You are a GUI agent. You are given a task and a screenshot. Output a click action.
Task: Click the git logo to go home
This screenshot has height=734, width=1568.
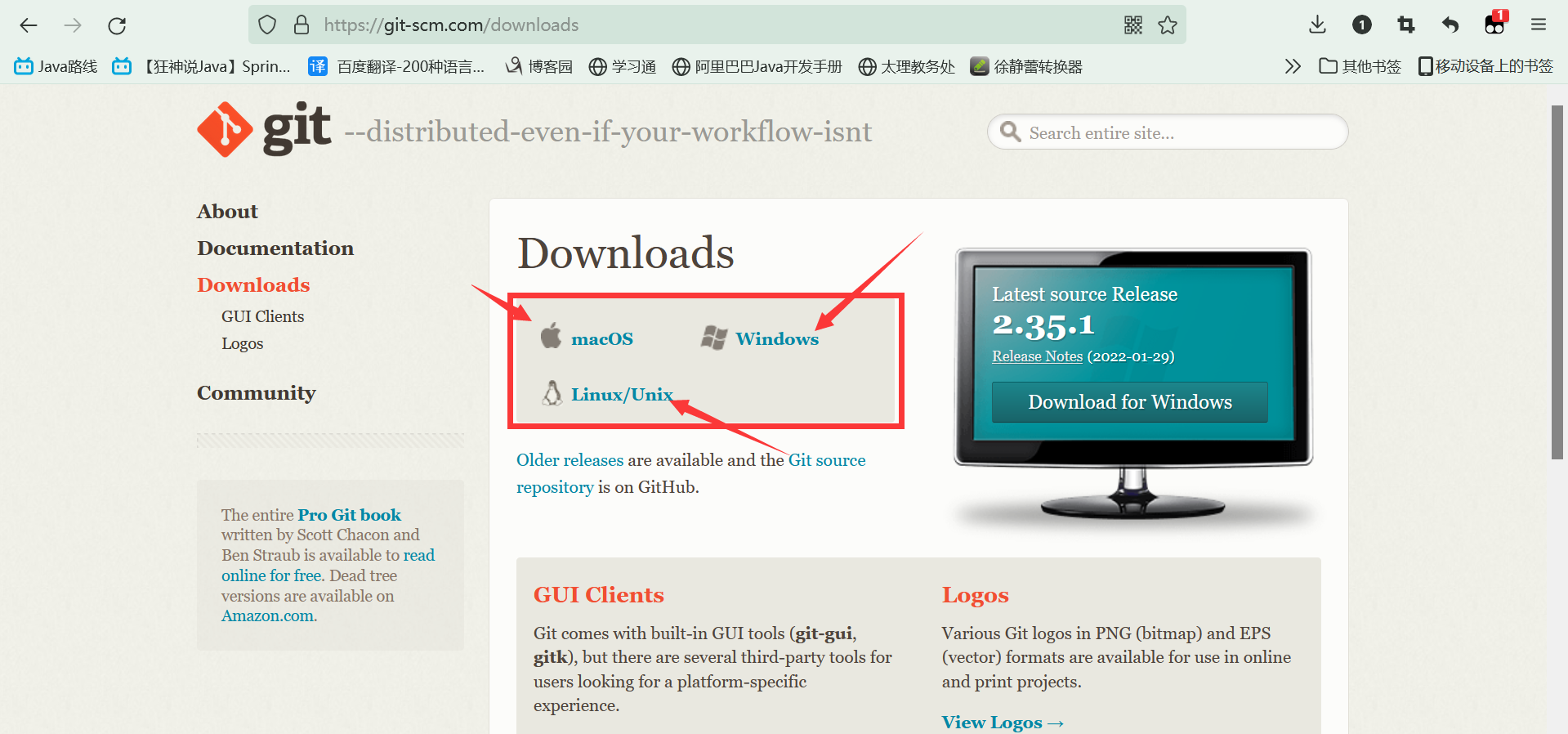point(264,129)
